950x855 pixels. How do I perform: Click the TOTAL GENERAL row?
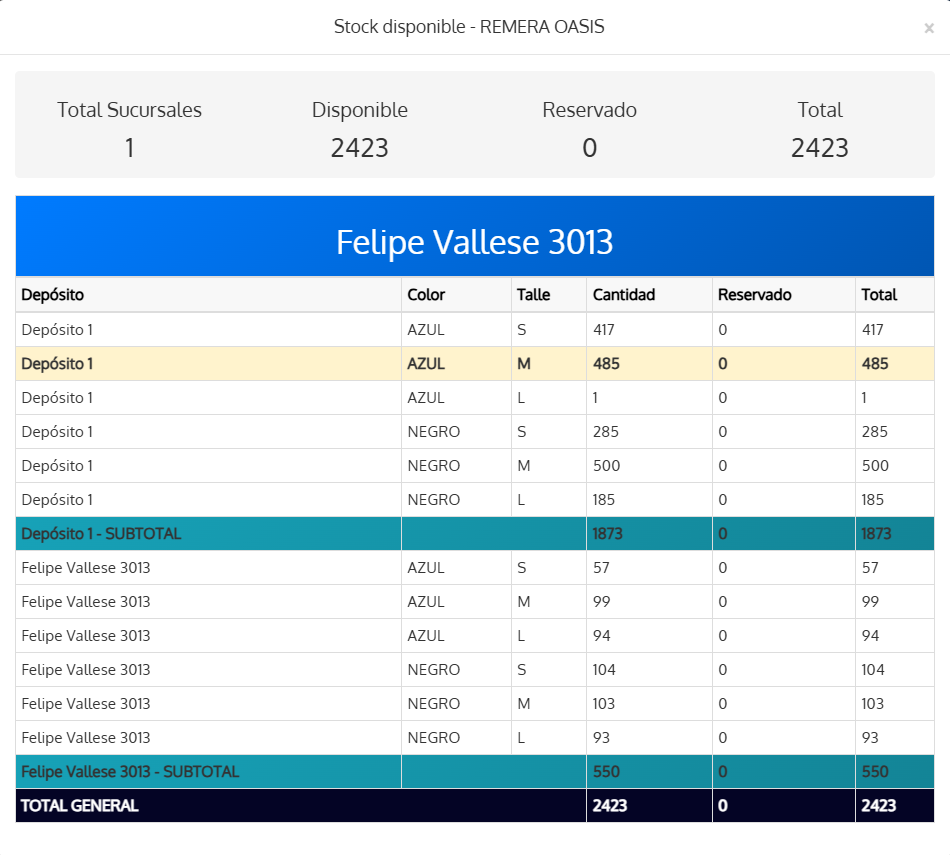[x=475, y=805]
